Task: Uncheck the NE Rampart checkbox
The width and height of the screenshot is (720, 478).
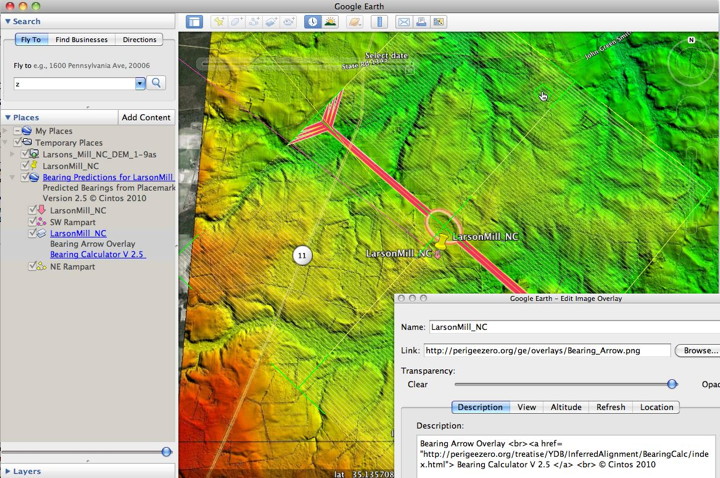Action: 32,267
